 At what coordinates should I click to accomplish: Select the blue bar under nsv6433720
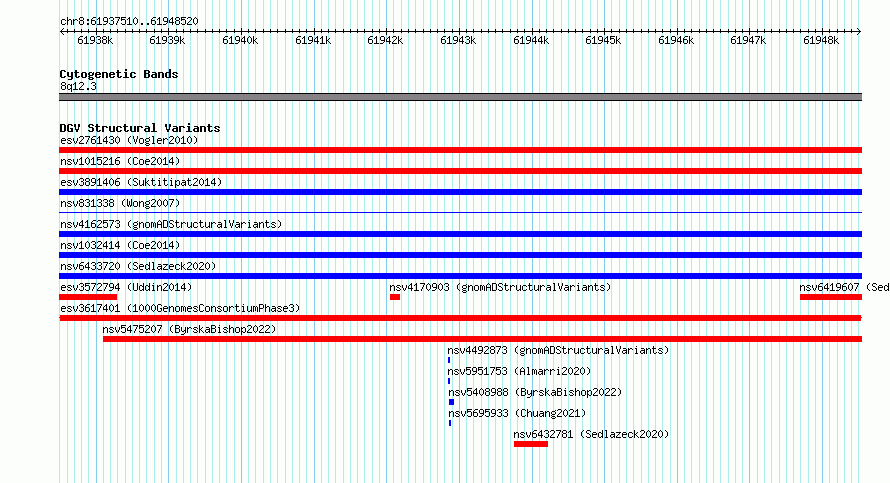[460, 276]
